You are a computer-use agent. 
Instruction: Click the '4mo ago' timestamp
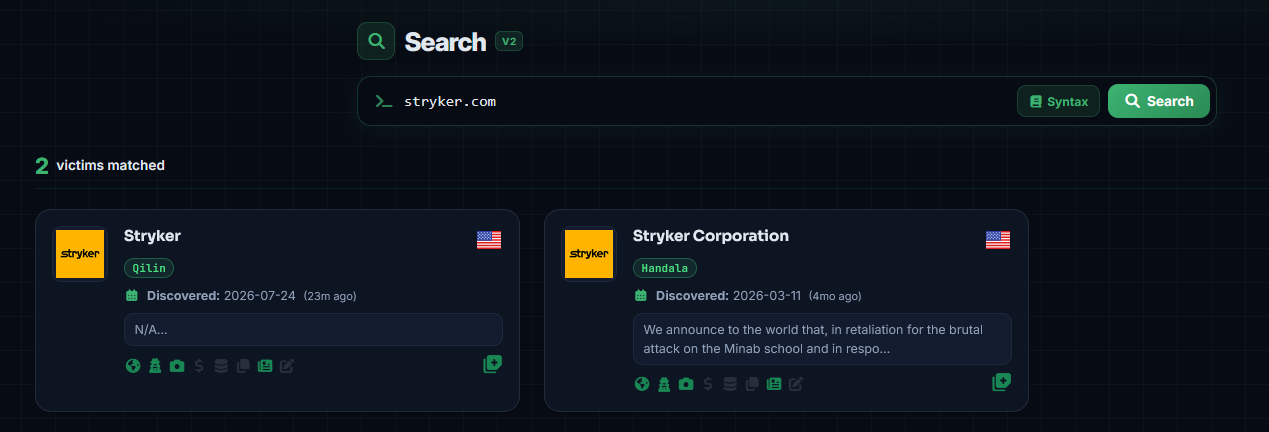click(836, 296)
